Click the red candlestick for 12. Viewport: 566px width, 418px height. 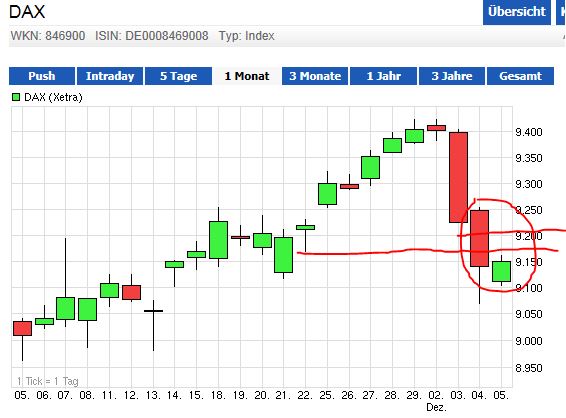pos(131,292)
